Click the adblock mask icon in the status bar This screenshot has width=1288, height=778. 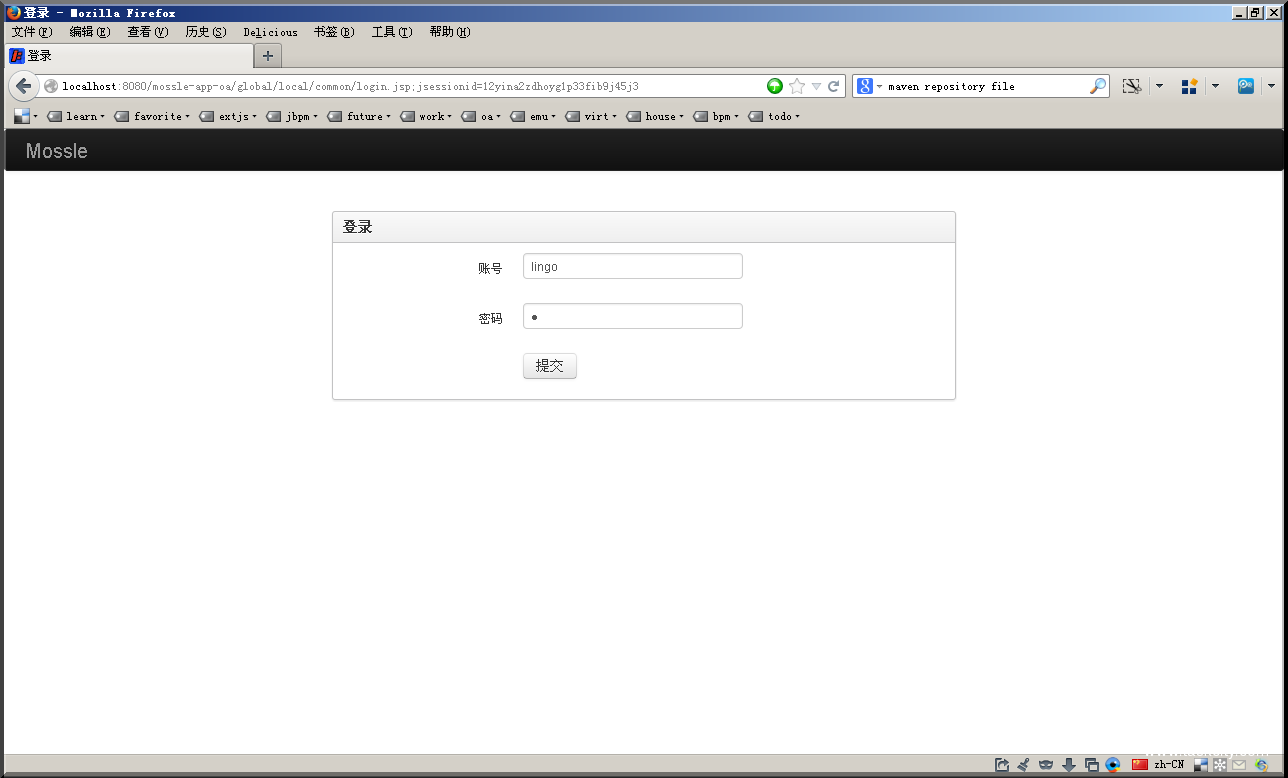(x=1046, y=765)
